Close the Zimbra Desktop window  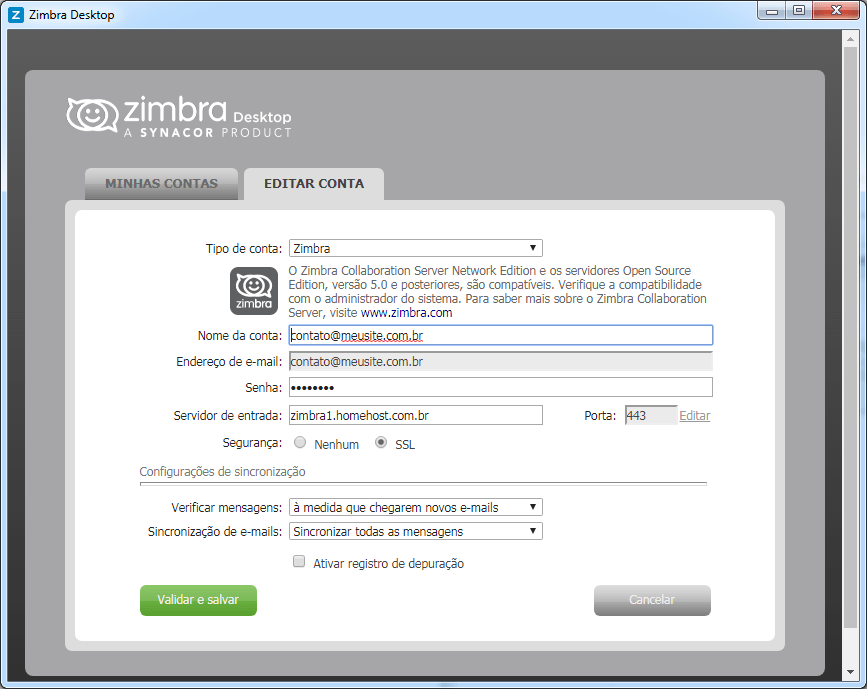[837, 11]
